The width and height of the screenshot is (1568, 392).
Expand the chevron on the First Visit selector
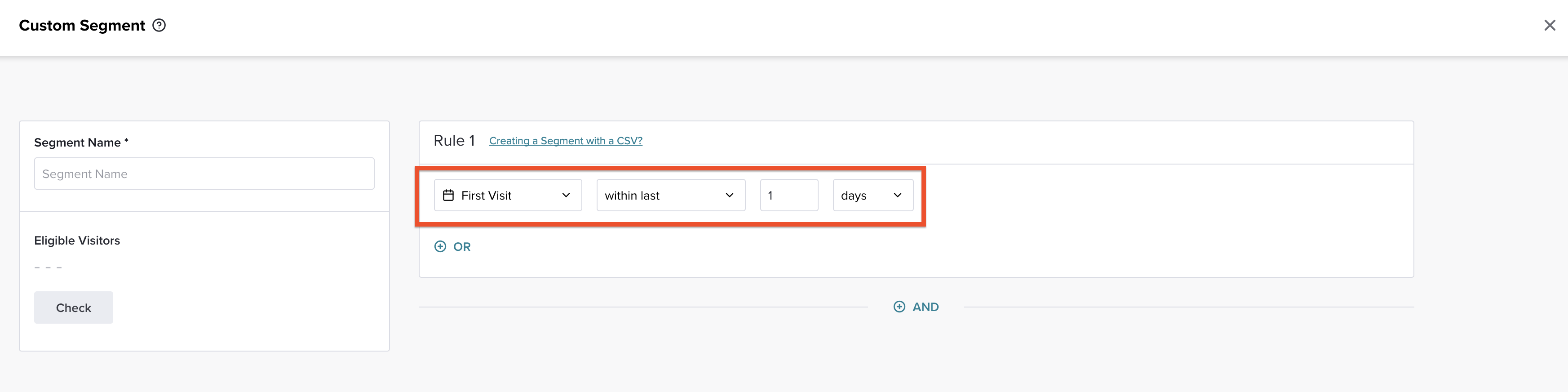point(566,196)
